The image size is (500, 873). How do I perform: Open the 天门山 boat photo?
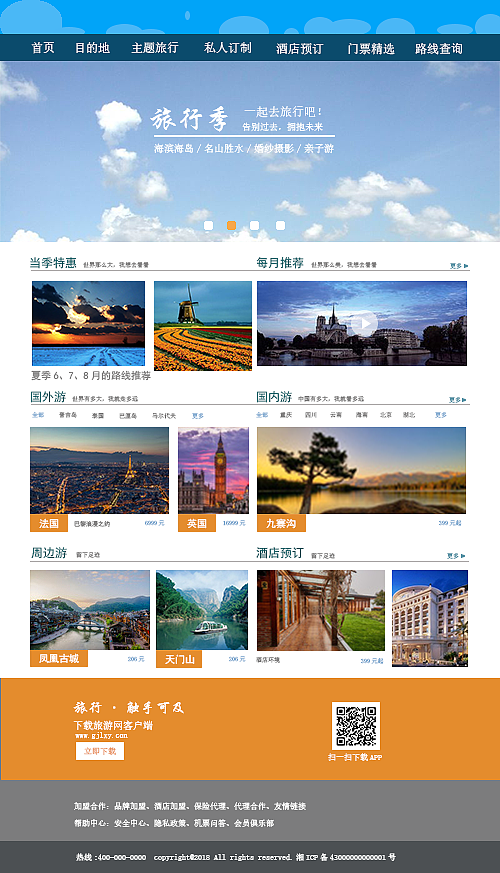202,610
